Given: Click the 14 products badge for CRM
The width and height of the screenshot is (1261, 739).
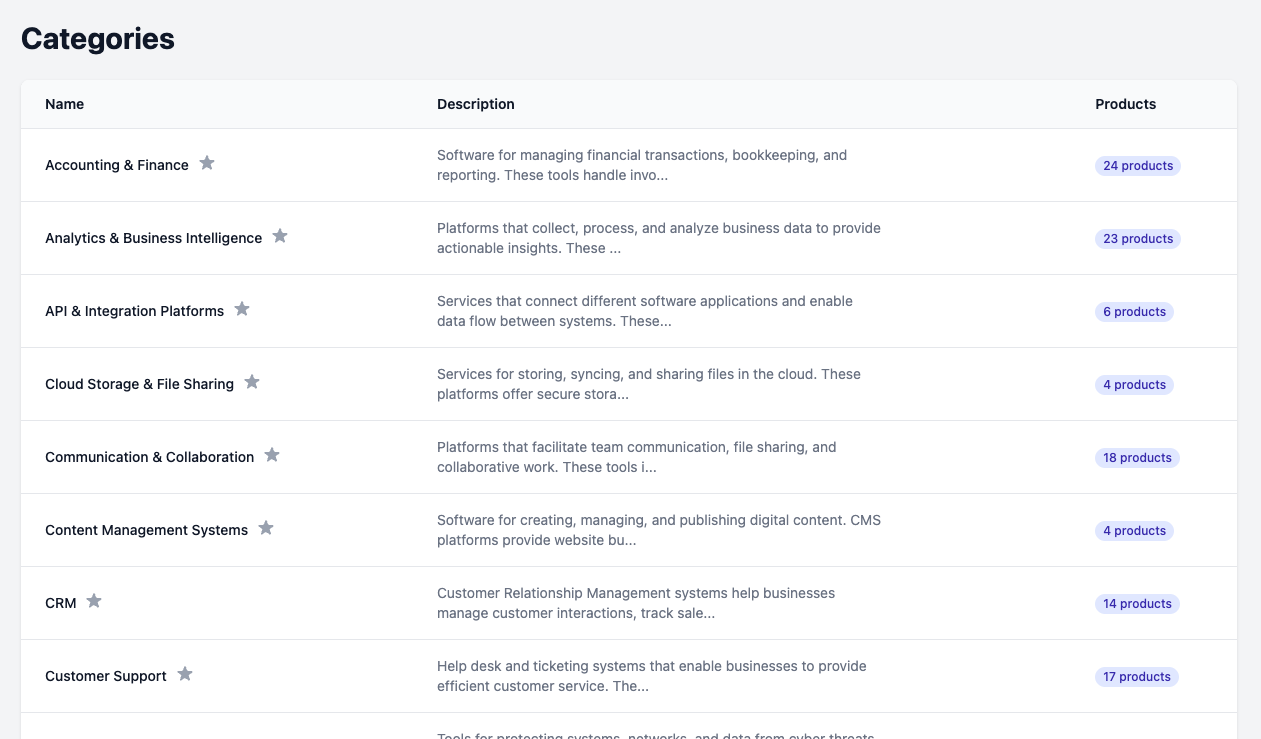Looking at the screenshot, I should (x=1137, y=603).
